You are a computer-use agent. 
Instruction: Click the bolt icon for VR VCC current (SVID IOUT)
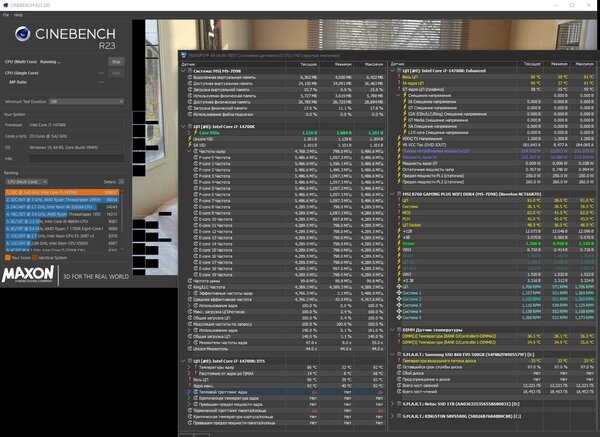click(398, 145)
